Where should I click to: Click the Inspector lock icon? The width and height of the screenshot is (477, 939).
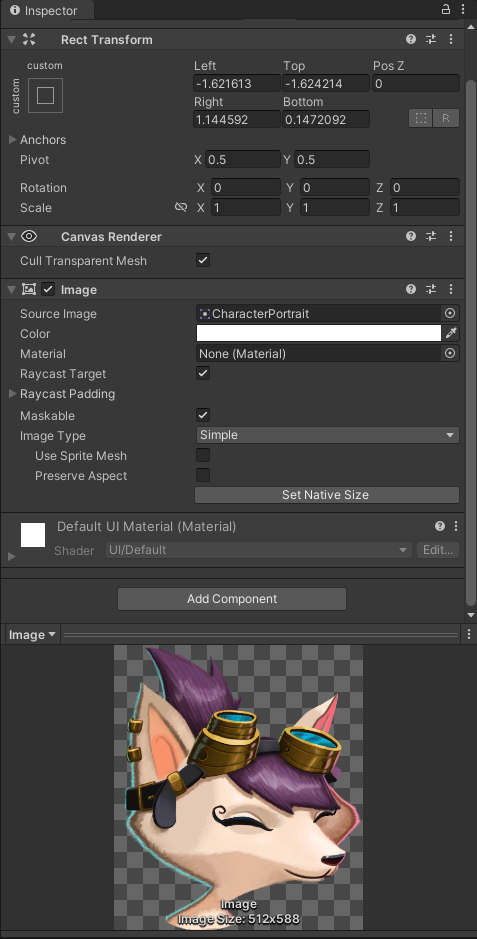(x=446, y=9)
